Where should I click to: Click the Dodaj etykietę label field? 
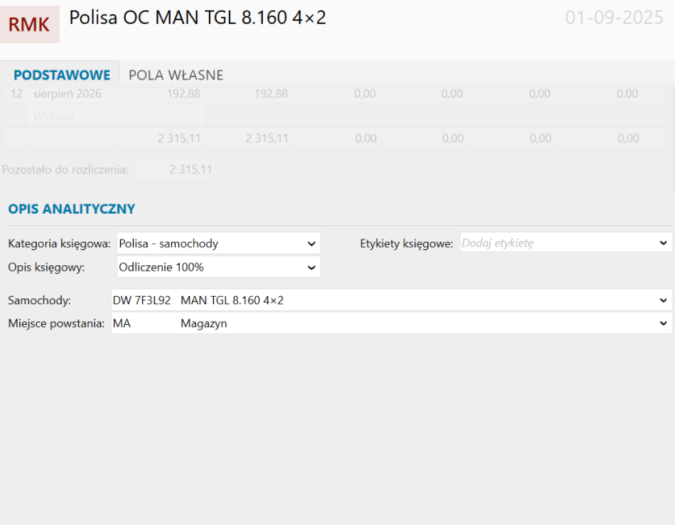555,243
